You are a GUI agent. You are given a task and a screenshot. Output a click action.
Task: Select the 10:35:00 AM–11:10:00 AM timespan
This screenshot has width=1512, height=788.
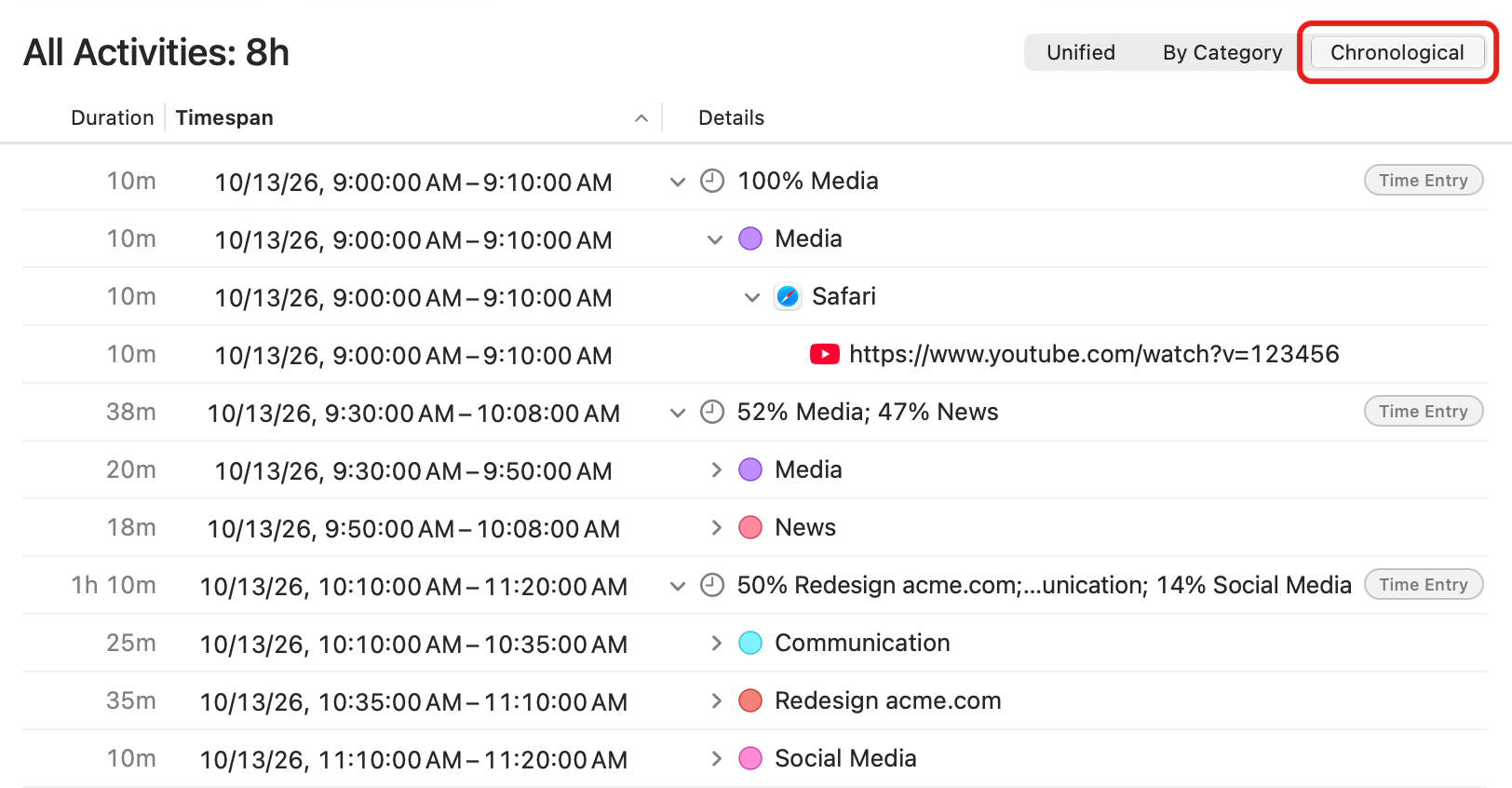413,701
